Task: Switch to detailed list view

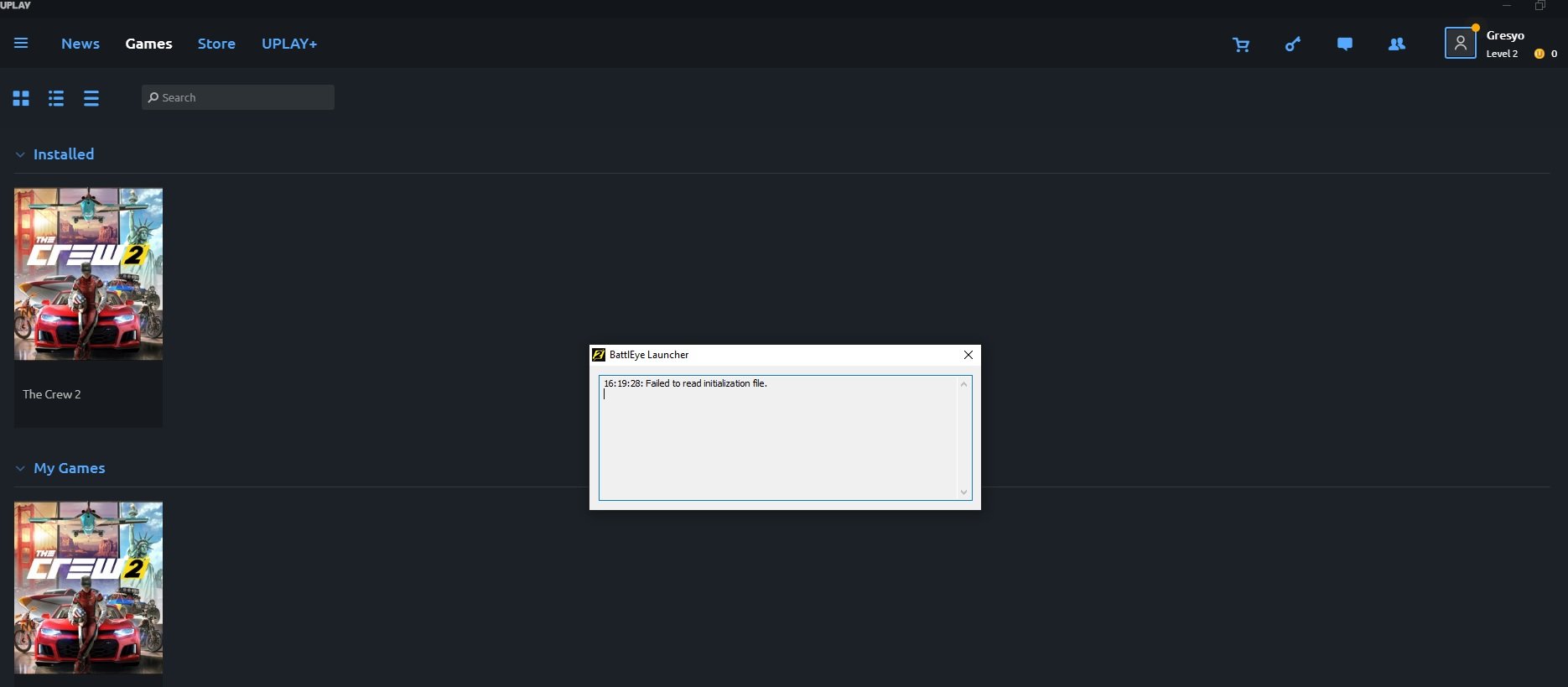Action: 56,98
